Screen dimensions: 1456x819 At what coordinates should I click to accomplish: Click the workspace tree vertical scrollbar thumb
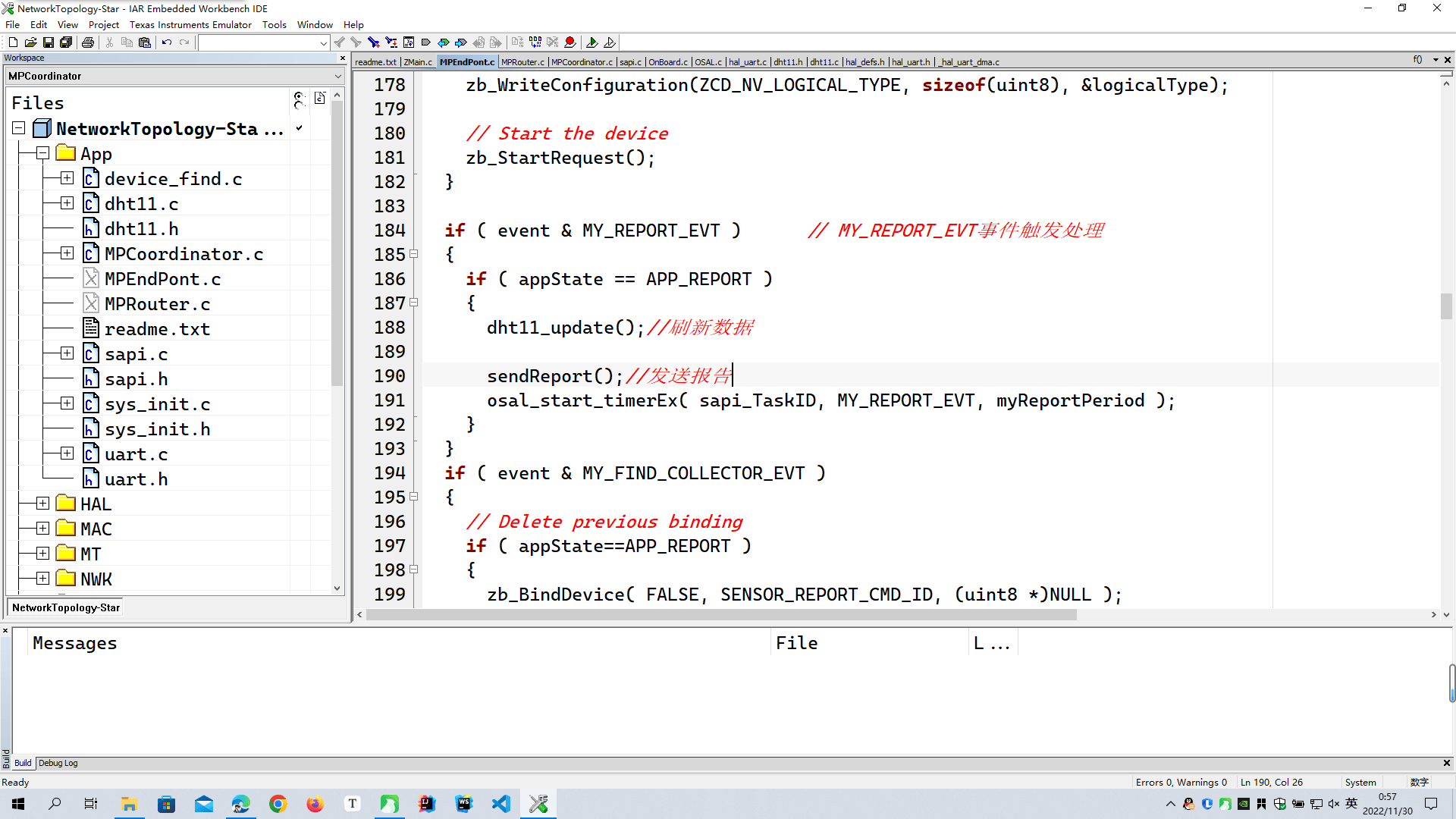tap(337, 243)
